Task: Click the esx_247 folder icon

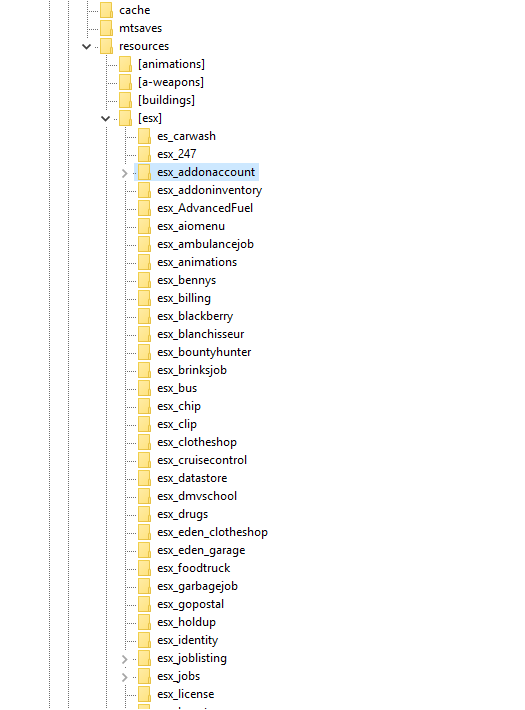Action: click(x=144, y=154)
